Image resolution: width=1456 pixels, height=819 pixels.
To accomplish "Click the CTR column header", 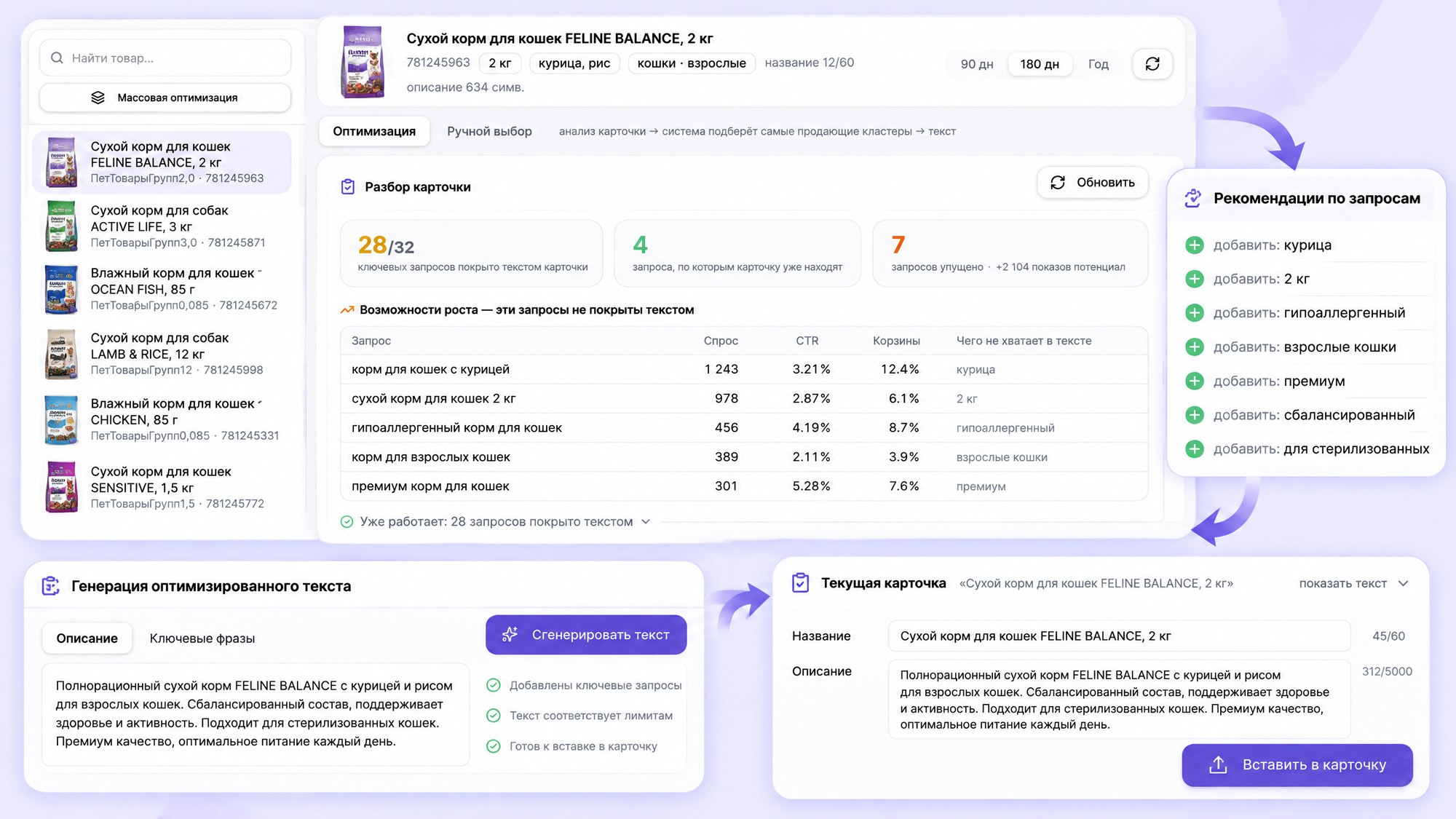I will 807,341.
